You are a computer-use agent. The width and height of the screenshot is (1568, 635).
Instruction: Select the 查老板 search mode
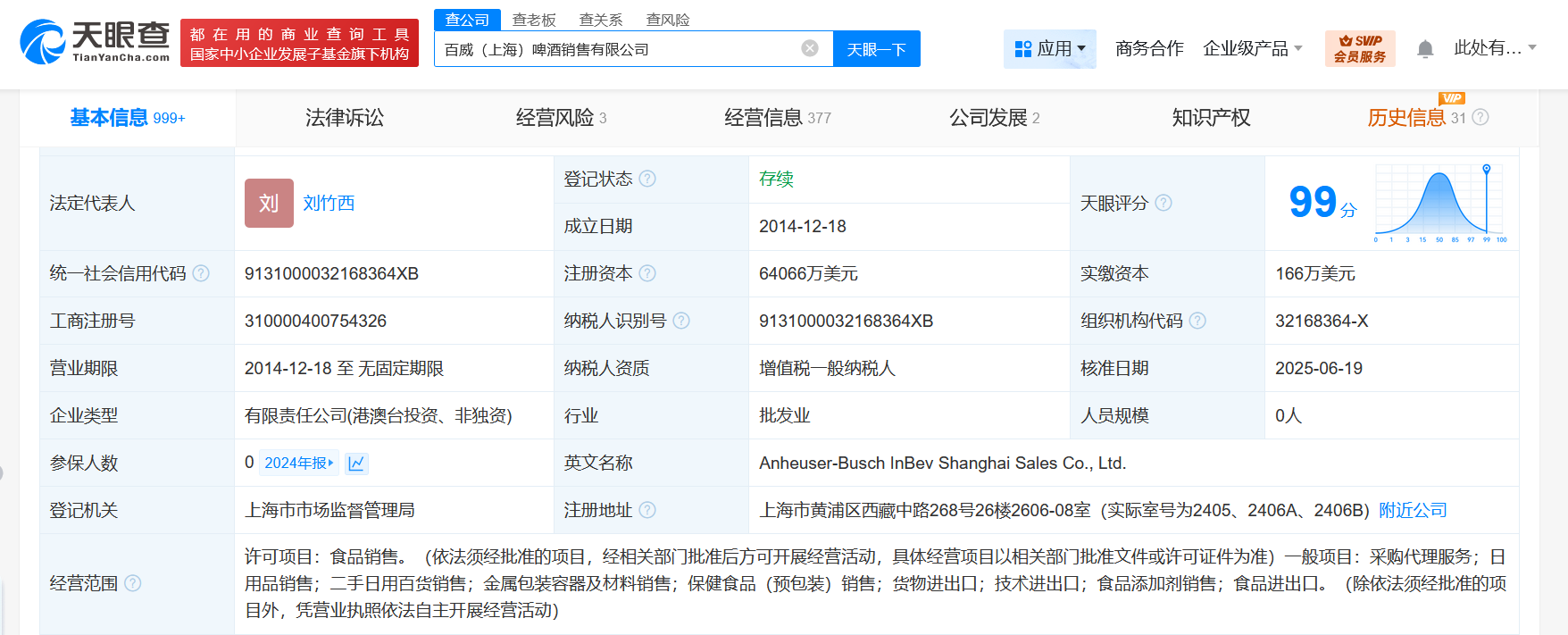(x=534, y=20)
